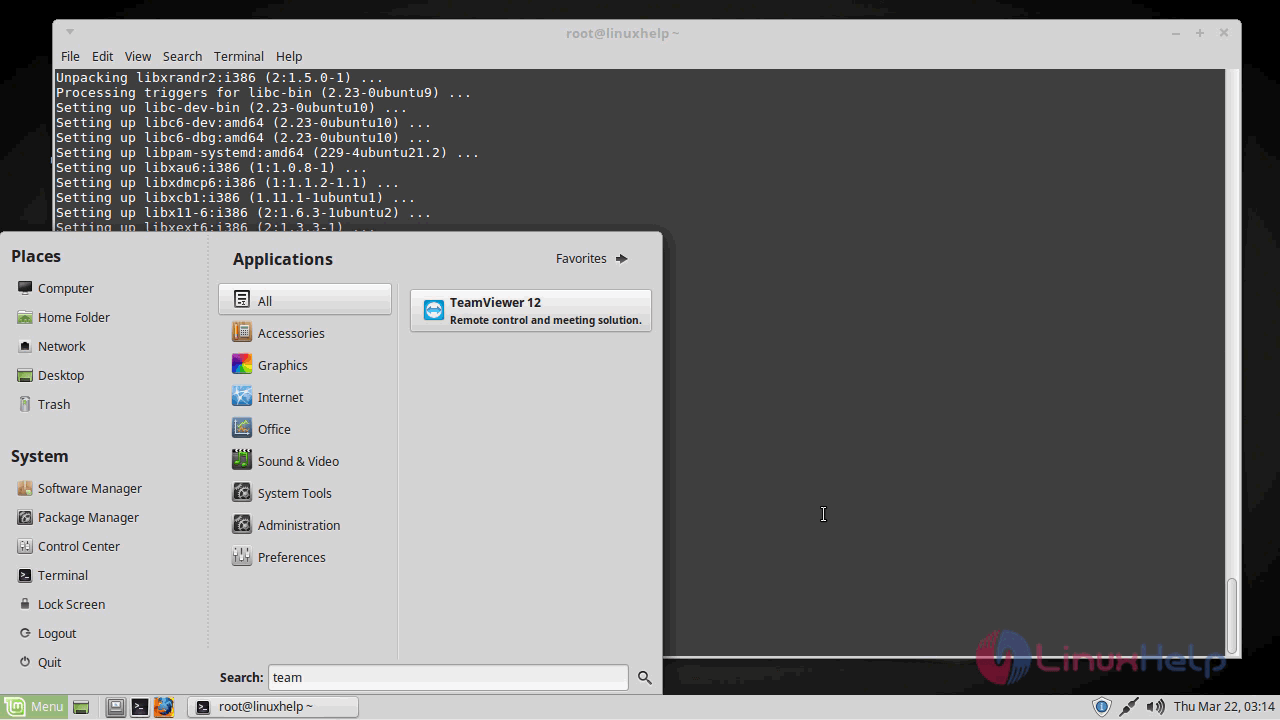Open network connection tray icon

pyautogui.click(x=1128, y=707)
